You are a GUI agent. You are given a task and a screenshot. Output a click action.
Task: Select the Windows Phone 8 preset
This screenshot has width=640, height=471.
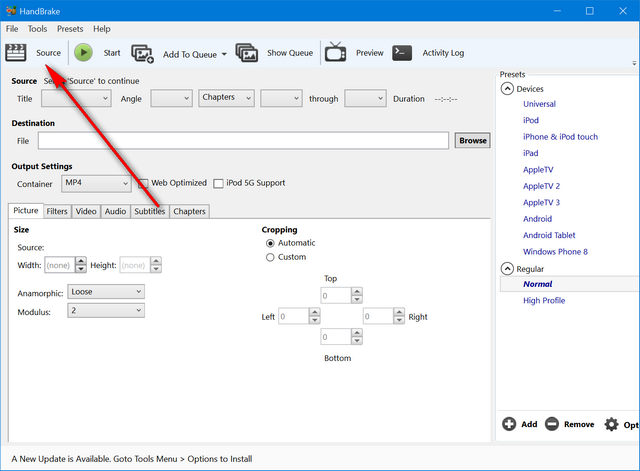pyautogui.click(x=555, y=251)
